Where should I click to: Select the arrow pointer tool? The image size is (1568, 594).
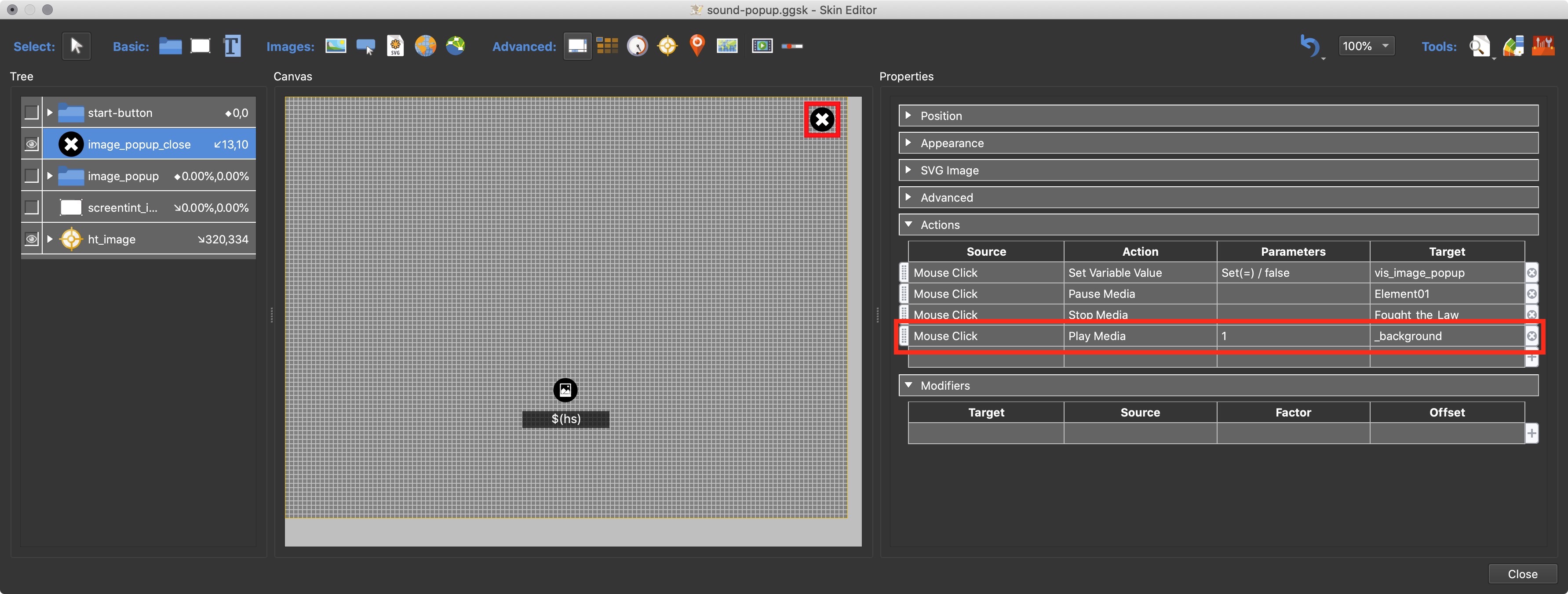76,46
